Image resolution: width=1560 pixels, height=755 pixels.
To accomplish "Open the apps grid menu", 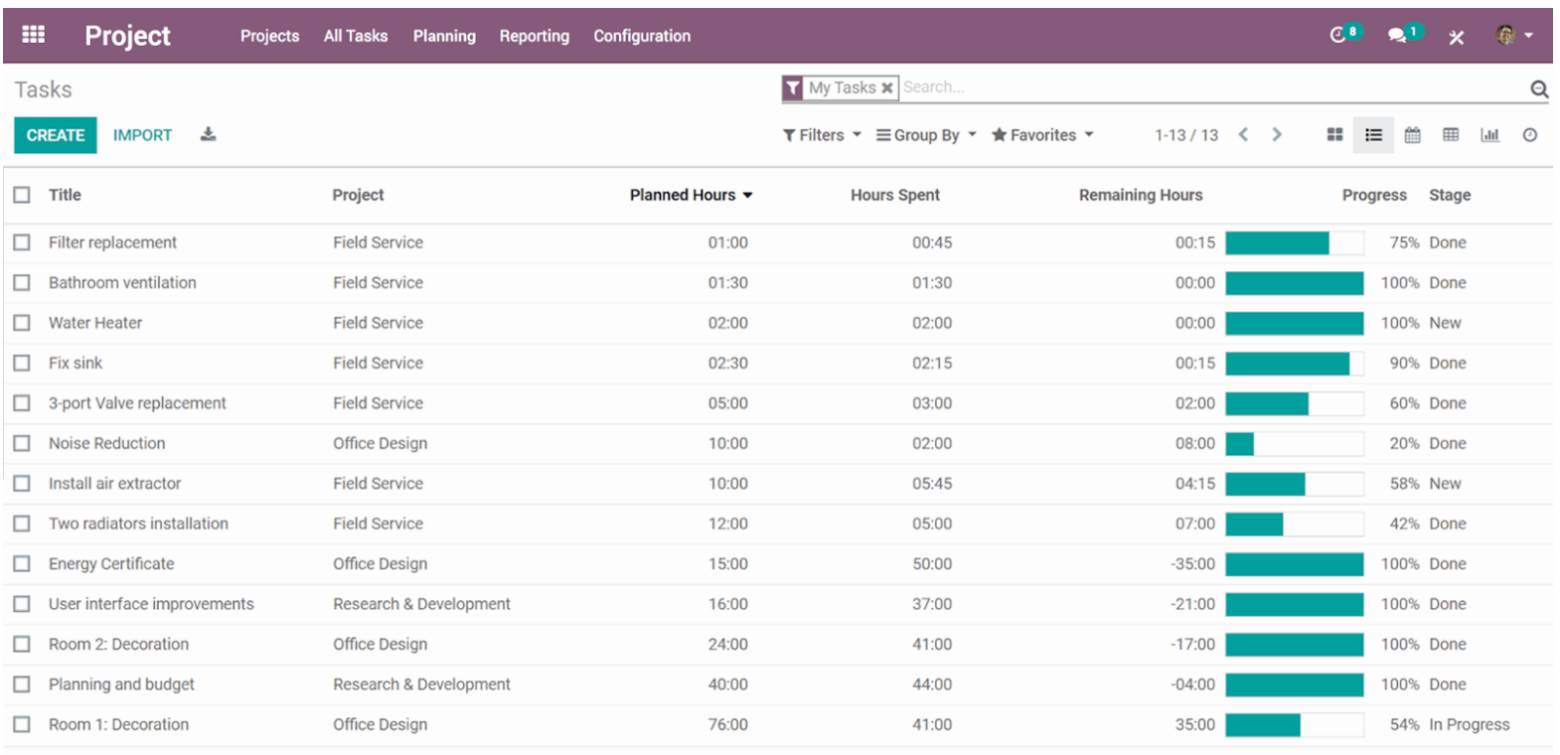I will [33, 33].
